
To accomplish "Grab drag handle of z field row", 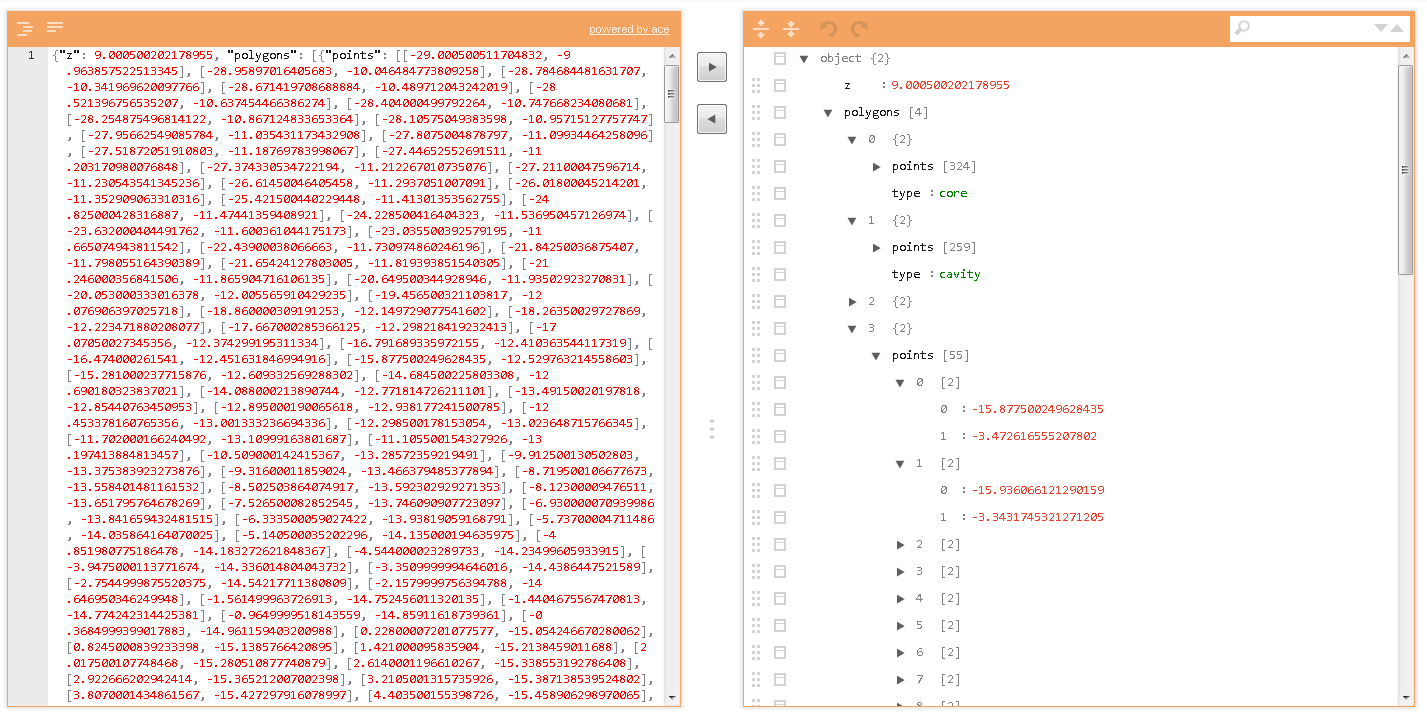I will (757, 85).
